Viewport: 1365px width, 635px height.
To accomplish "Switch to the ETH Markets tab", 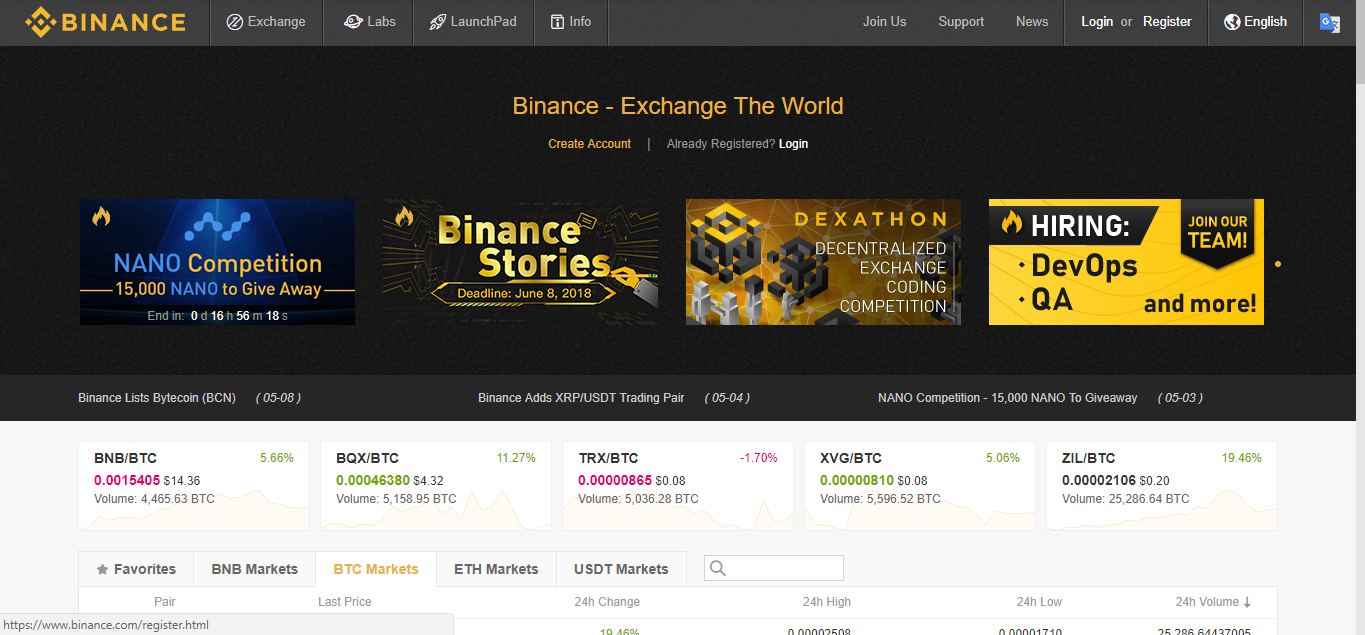I will (x=496, y=569).
